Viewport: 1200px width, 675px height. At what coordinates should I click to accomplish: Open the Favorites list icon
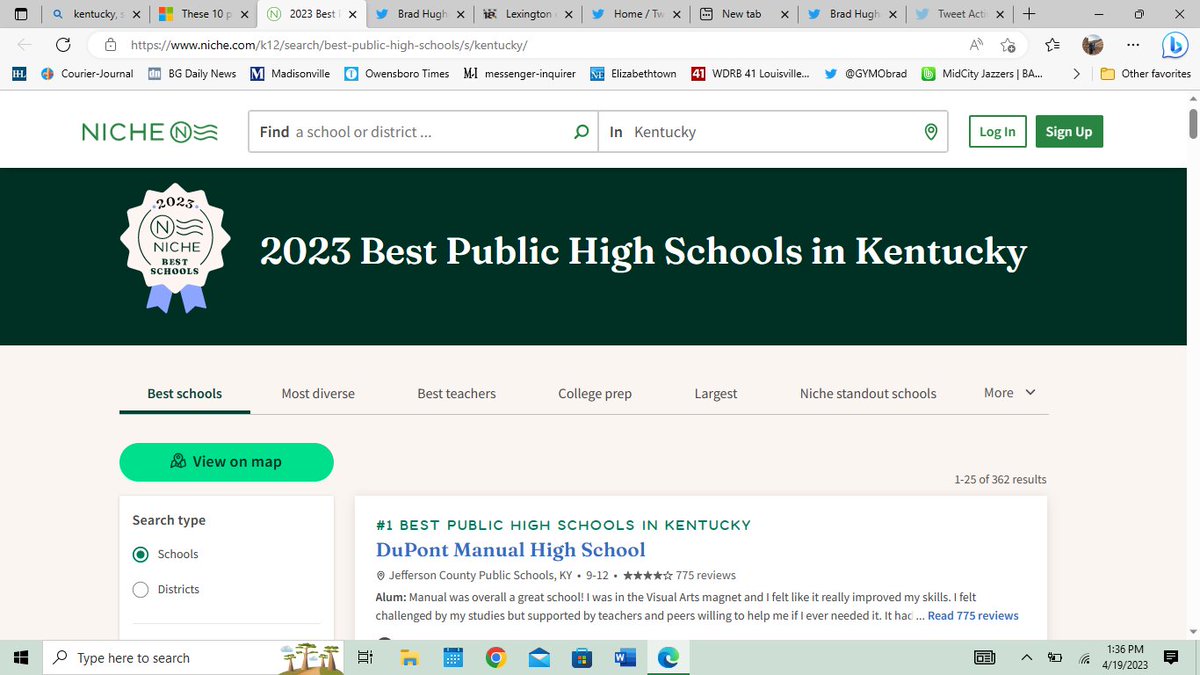1052,45
